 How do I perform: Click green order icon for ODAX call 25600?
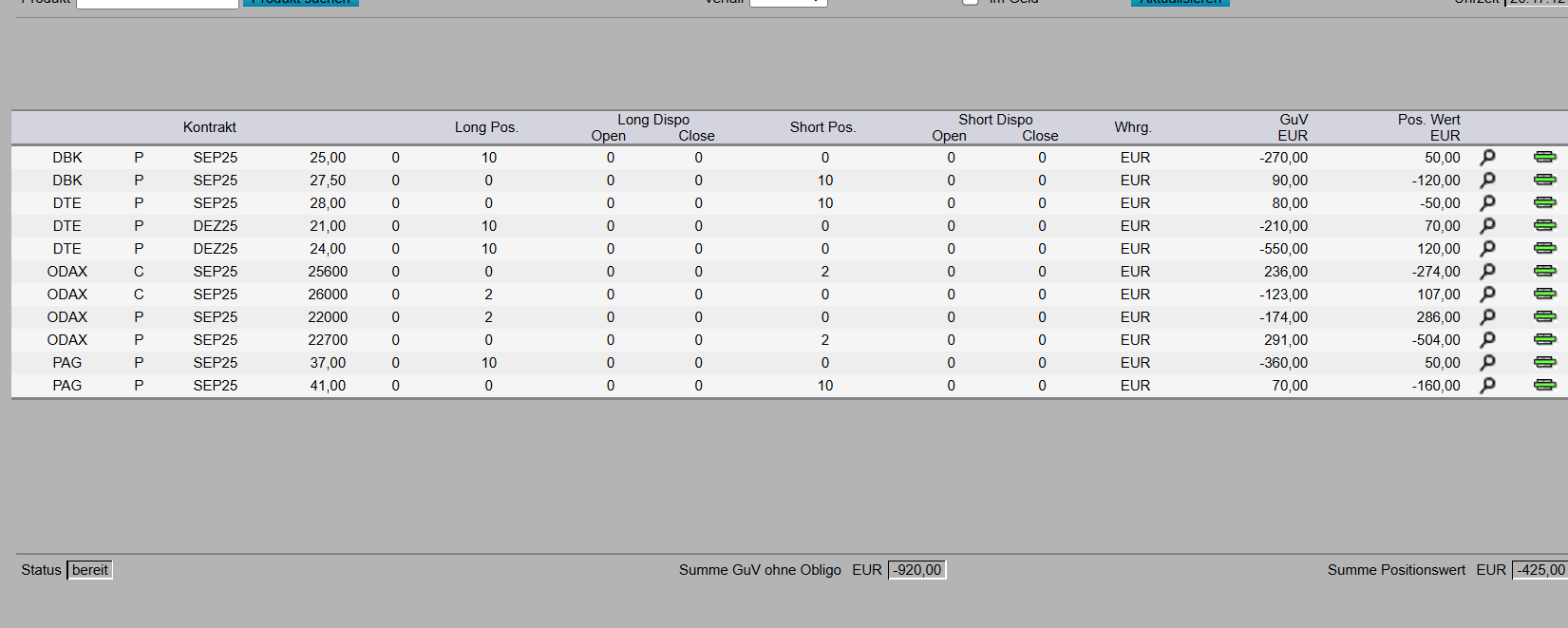tap(1544, 271)
